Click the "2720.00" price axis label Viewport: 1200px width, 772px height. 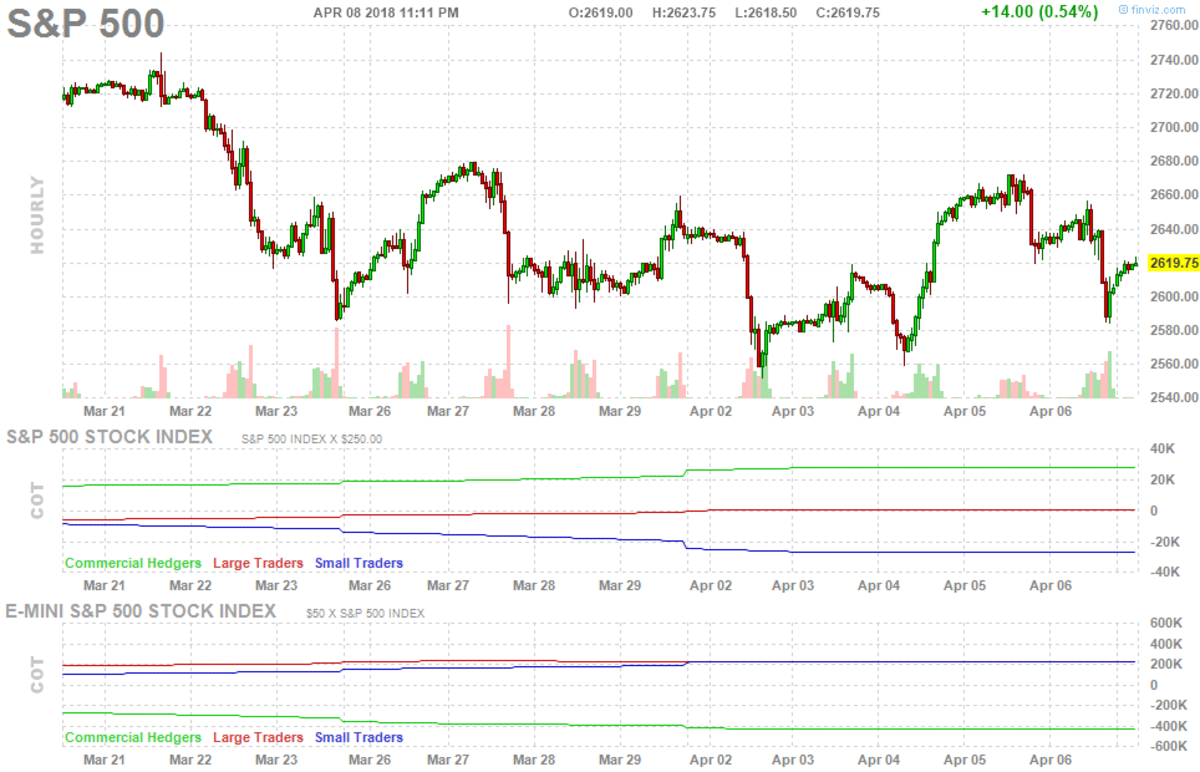click(x=1176, y=94)
